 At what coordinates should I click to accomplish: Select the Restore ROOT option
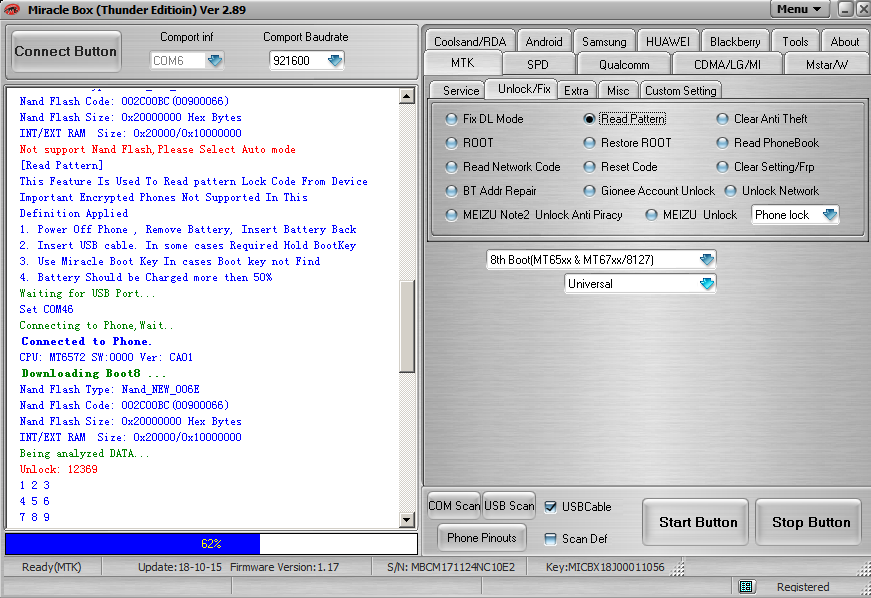point(589,143)
